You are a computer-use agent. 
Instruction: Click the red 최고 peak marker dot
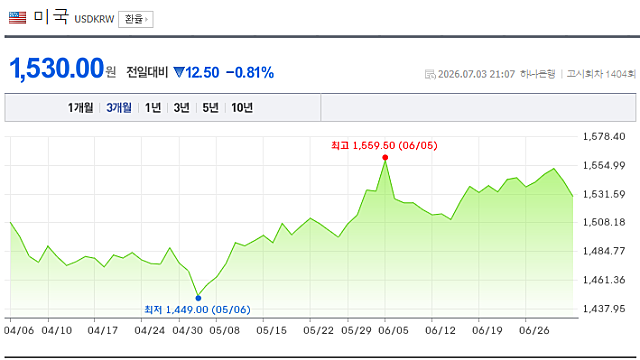[385, 158]
